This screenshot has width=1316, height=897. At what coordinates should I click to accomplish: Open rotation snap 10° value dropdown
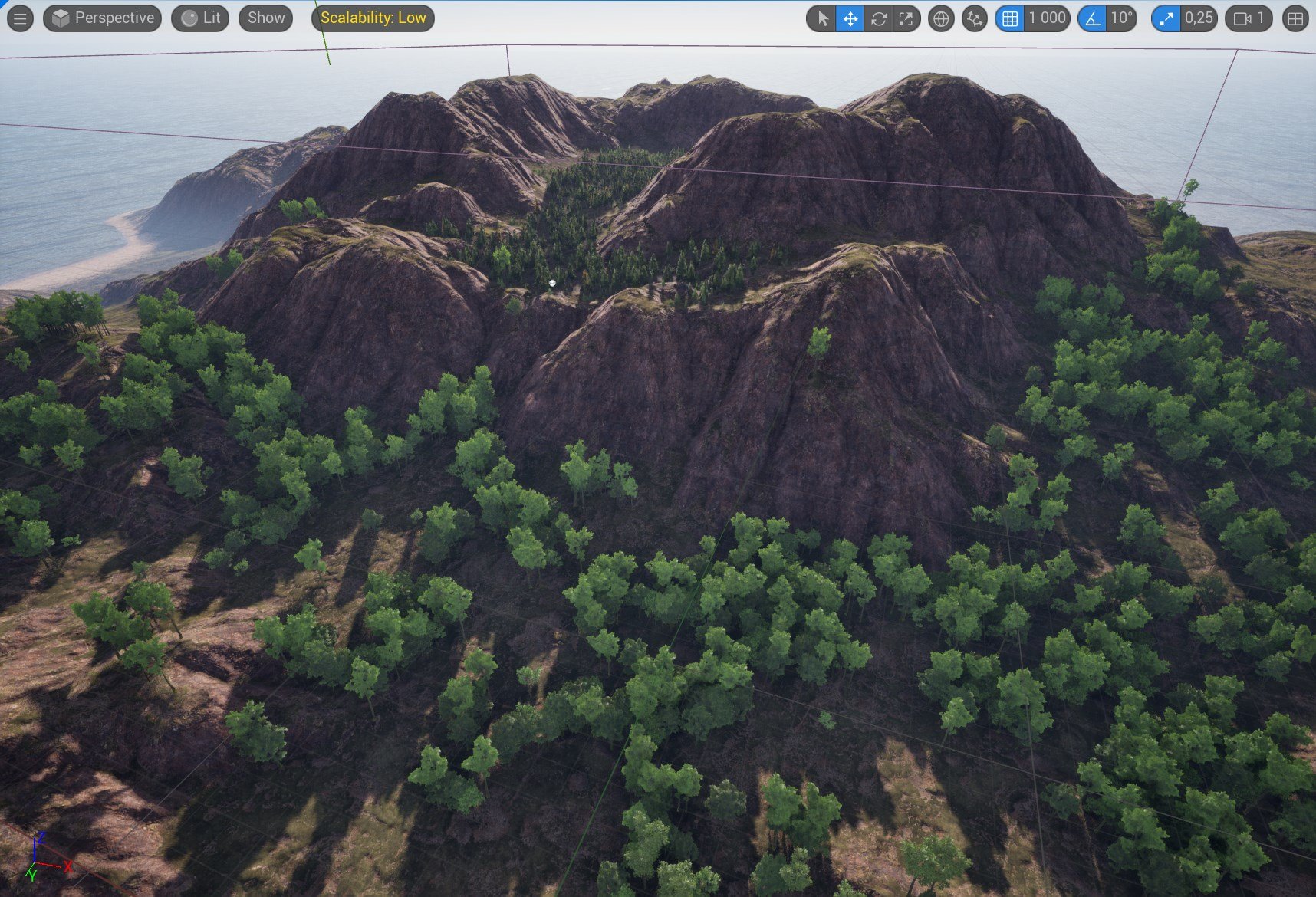click(x=1122, y=18)
